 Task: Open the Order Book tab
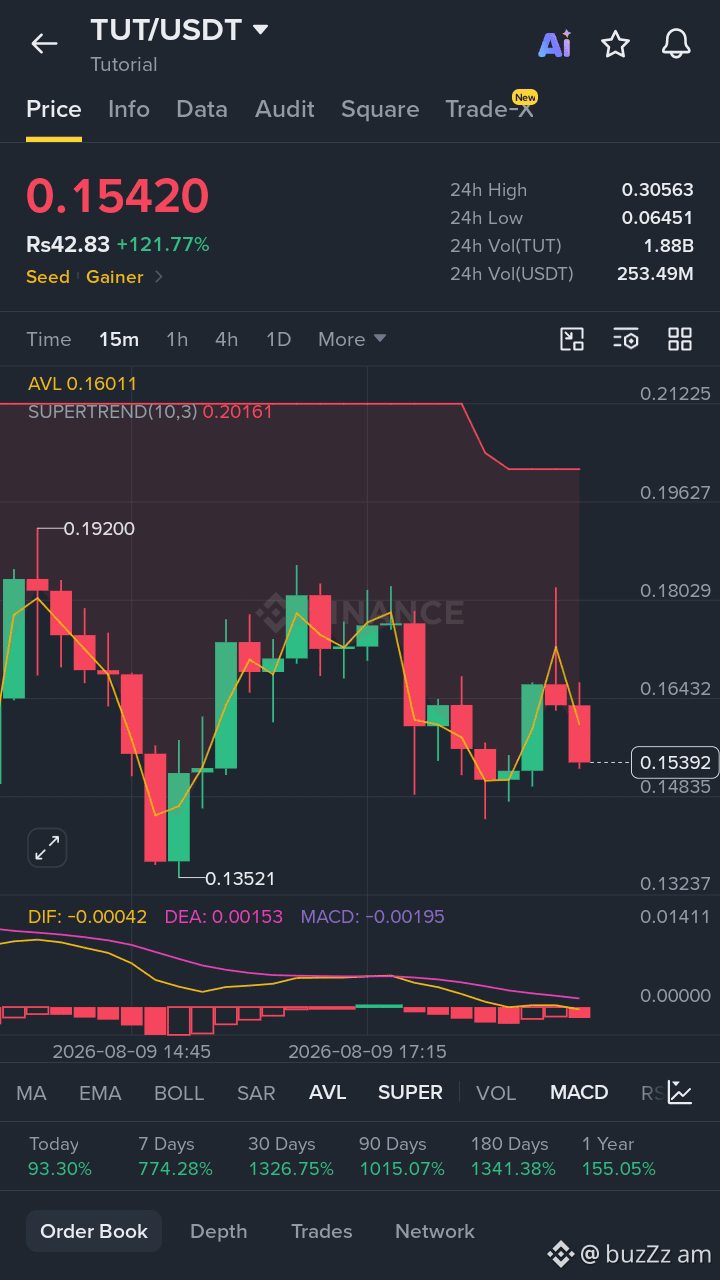[x=94, y=1231]
